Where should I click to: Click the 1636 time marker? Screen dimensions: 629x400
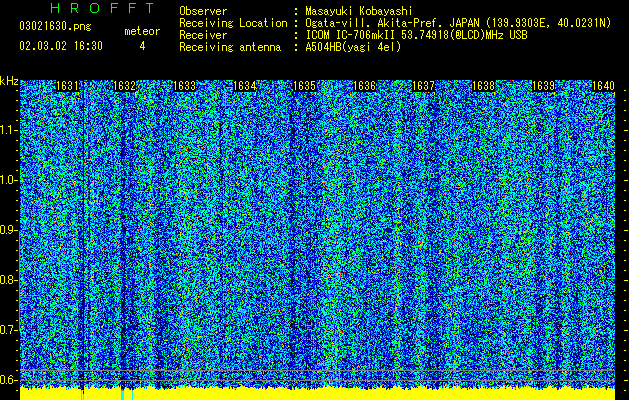point(364,86)
